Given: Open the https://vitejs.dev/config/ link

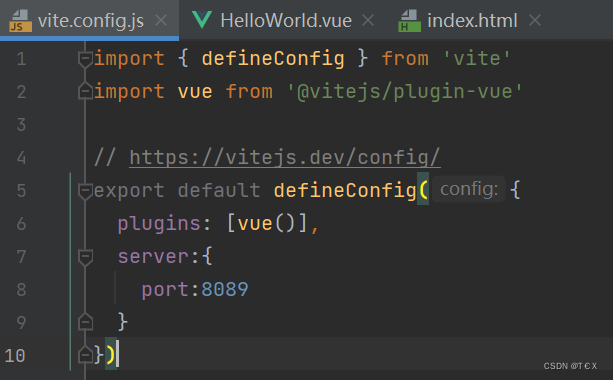Looking at the screenshot, I should pyautogui.click(x=285, y=158).
